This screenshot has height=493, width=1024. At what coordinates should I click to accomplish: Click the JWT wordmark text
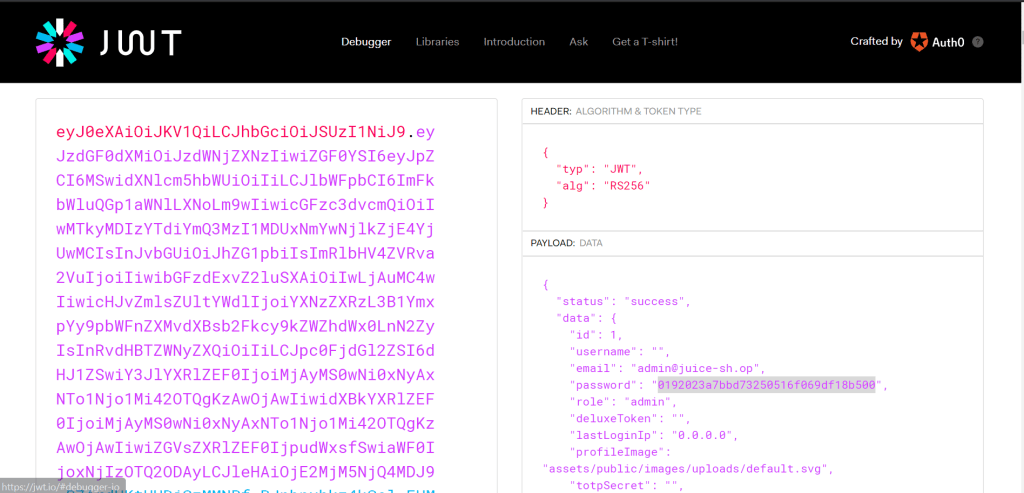point(141,42)
